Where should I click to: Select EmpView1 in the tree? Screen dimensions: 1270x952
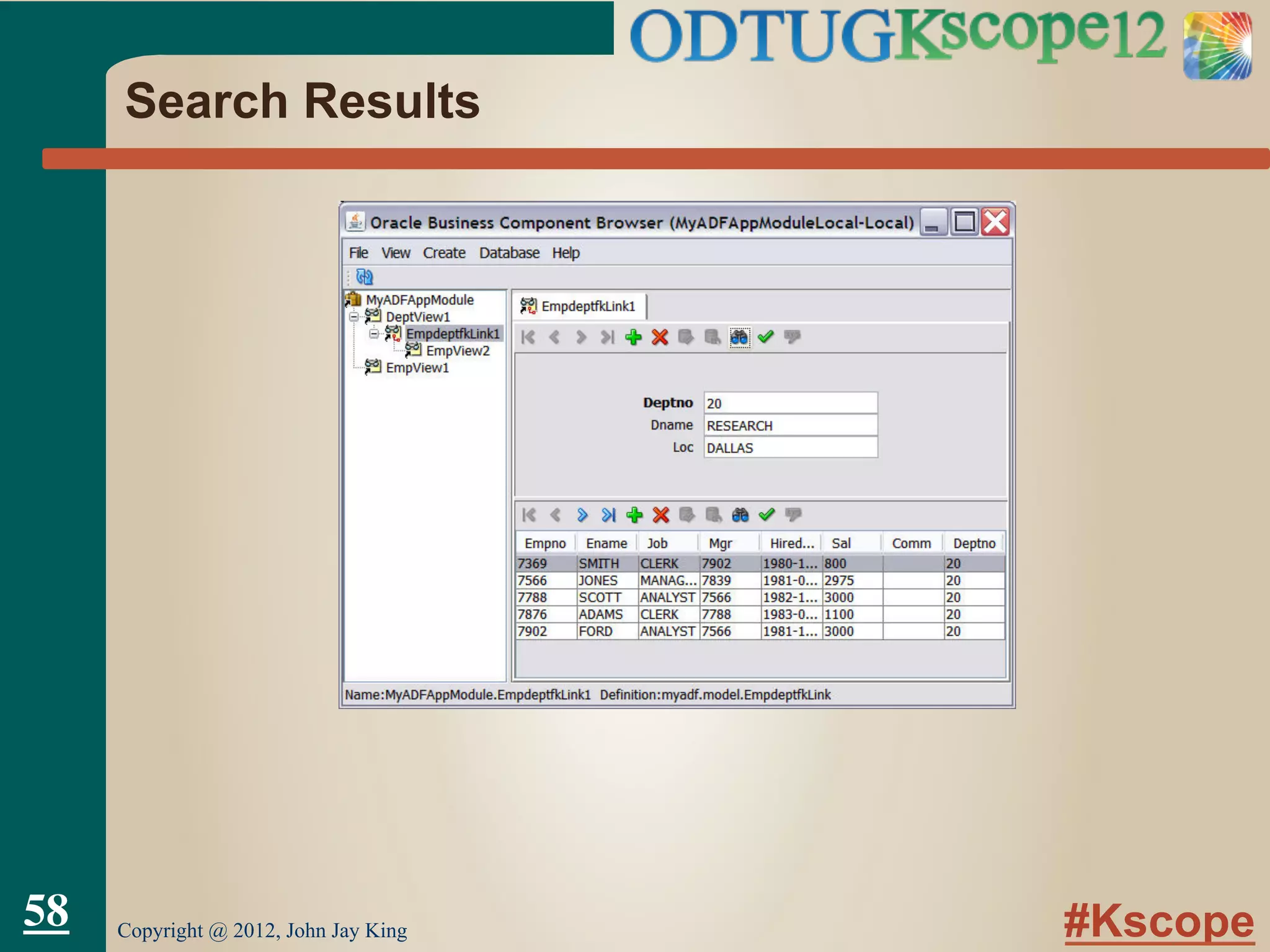[x=417, y=368]
